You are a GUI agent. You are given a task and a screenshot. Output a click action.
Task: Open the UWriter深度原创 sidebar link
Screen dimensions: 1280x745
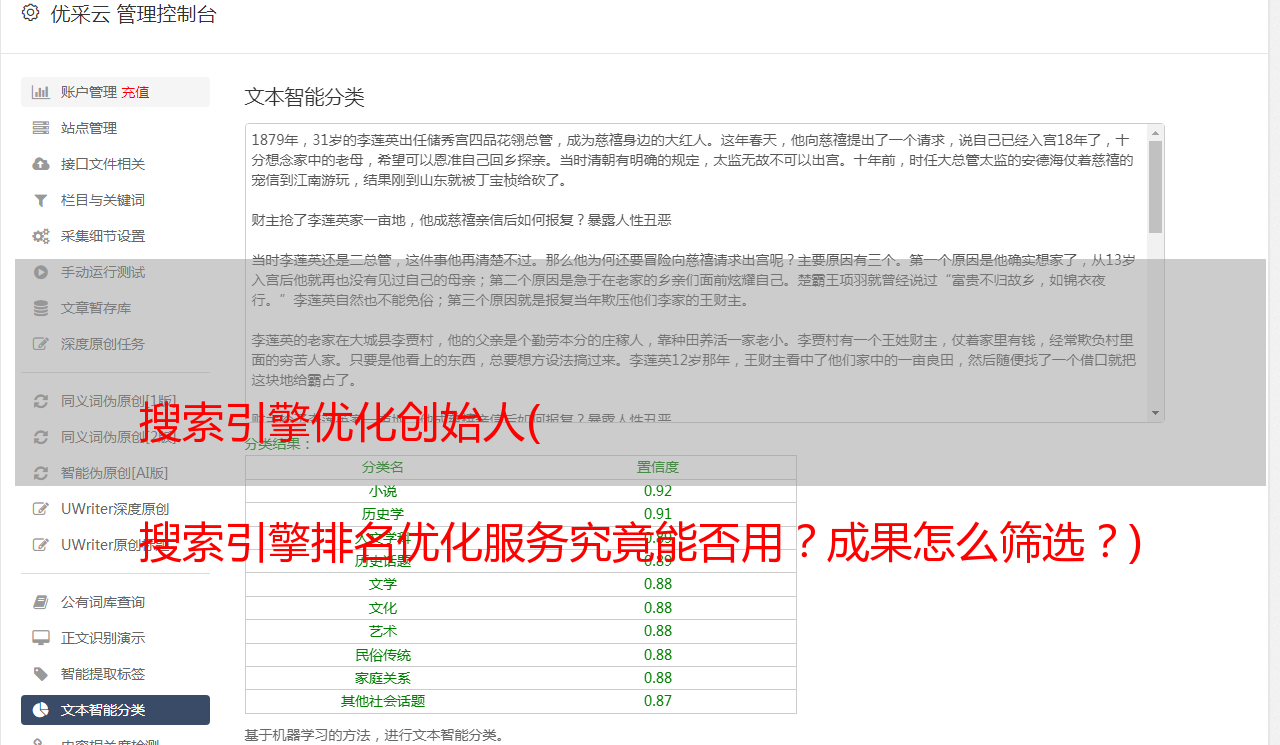pyautogui.click(x=115, y=509)
